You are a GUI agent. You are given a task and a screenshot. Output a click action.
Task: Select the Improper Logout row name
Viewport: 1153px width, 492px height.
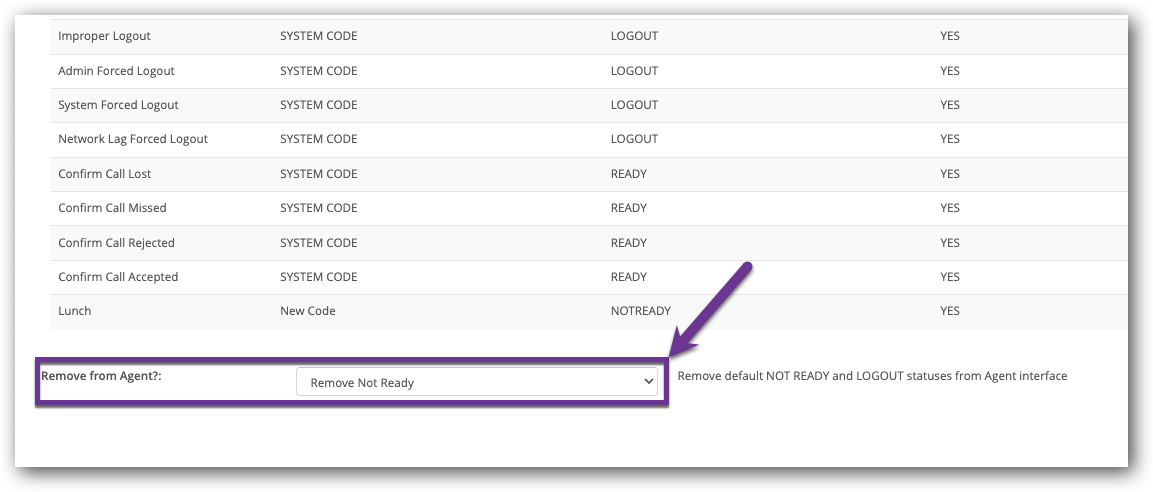(x=104, y=36)
